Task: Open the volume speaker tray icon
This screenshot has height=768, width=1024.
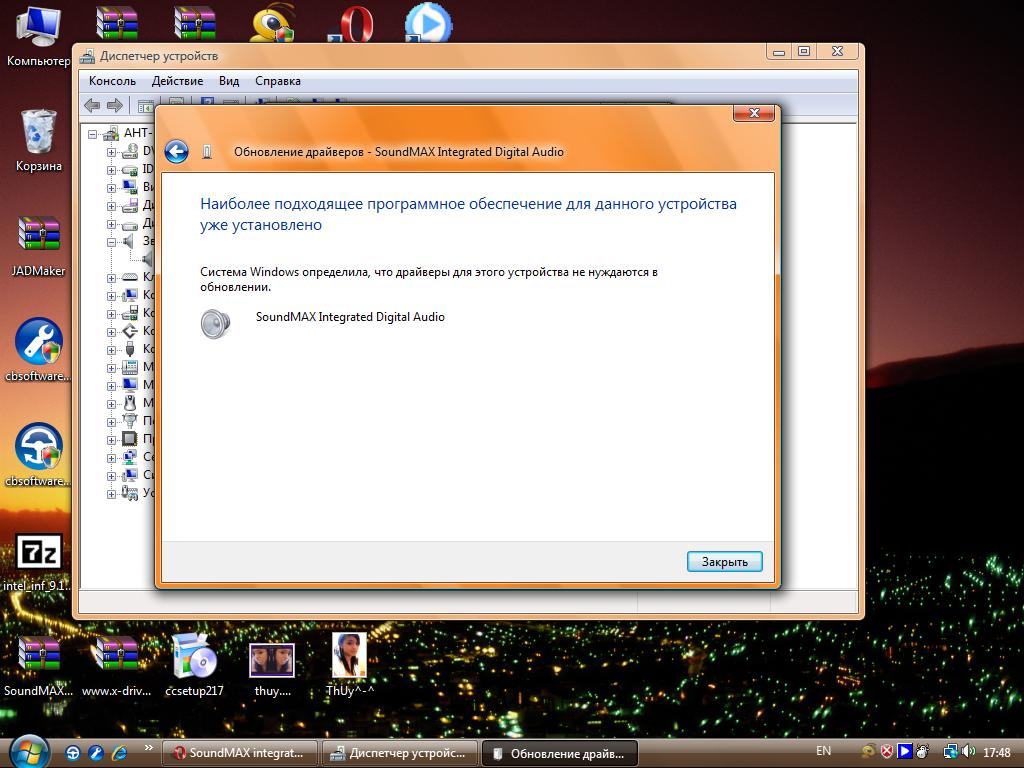Action: pos(969,752)
